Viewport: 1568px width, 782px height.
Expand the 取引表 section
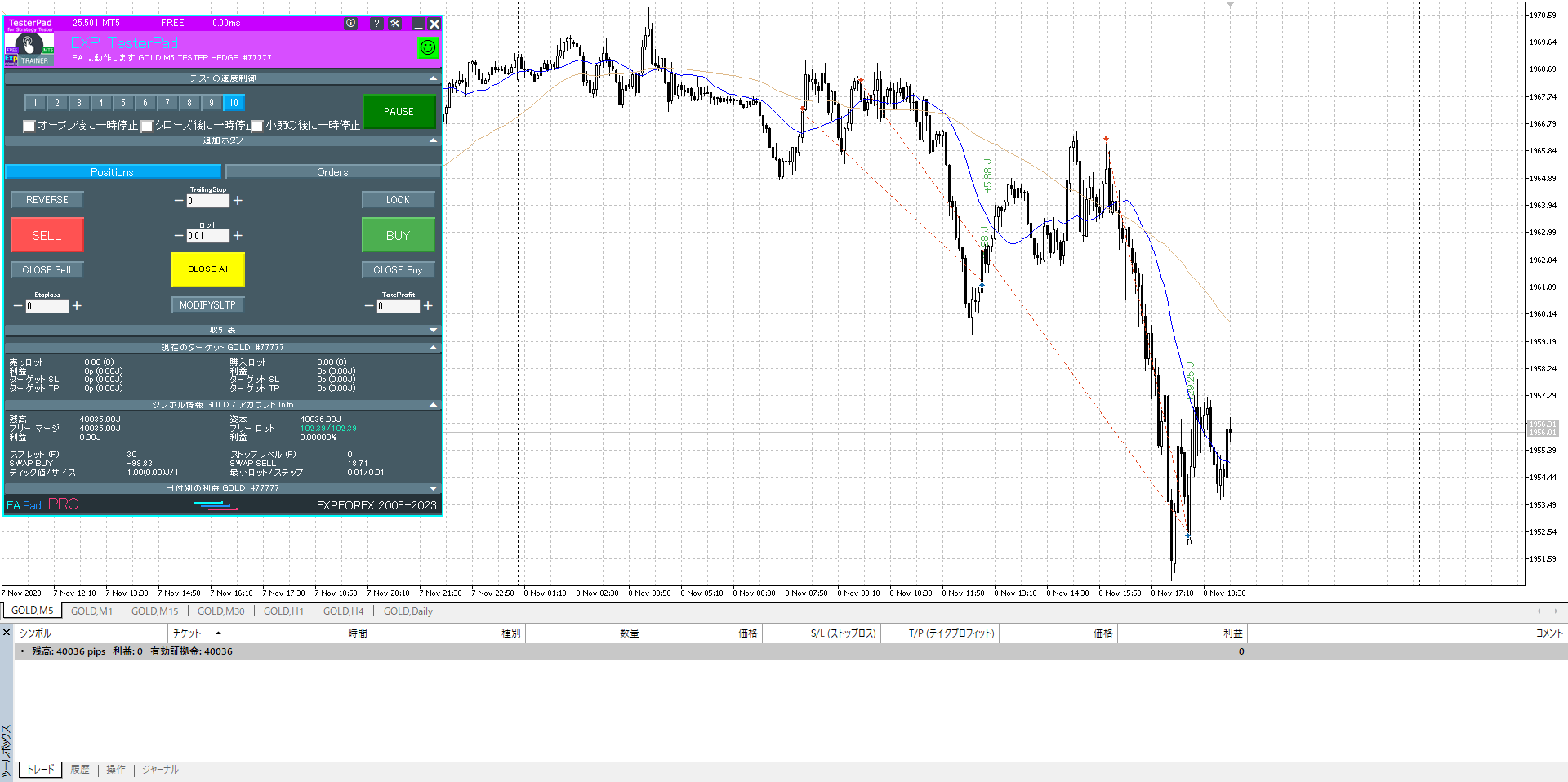(x=433, y=330)
